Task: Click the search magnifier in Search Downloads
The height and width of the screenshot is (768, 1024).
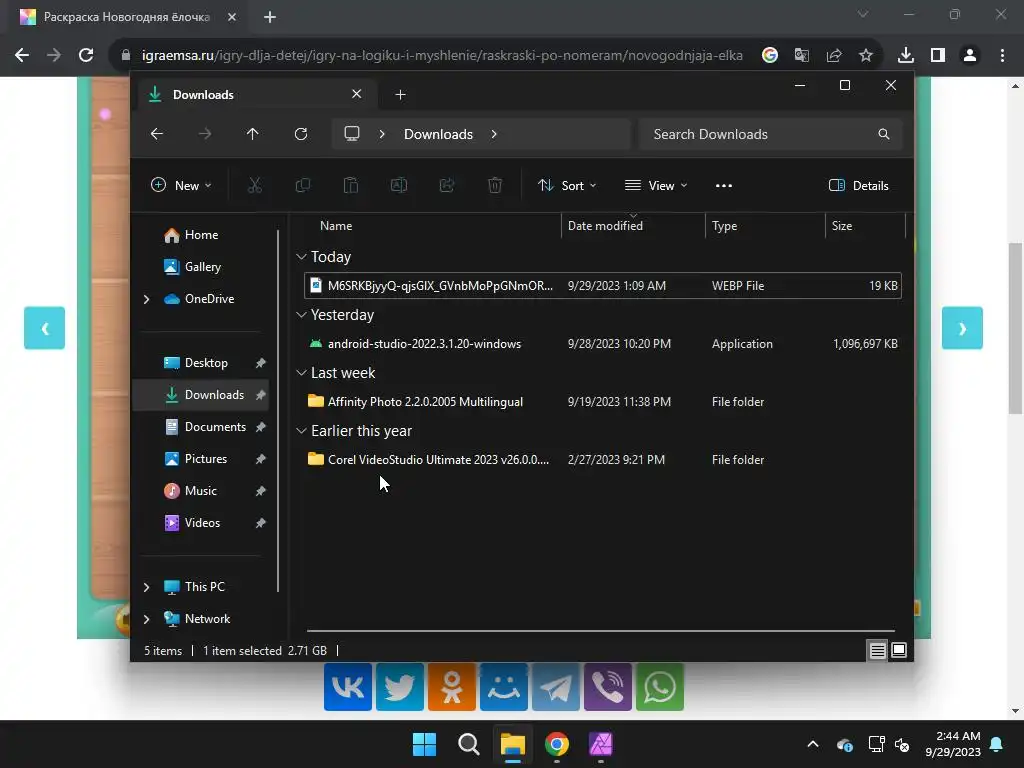Action: (x=884, y=134)
